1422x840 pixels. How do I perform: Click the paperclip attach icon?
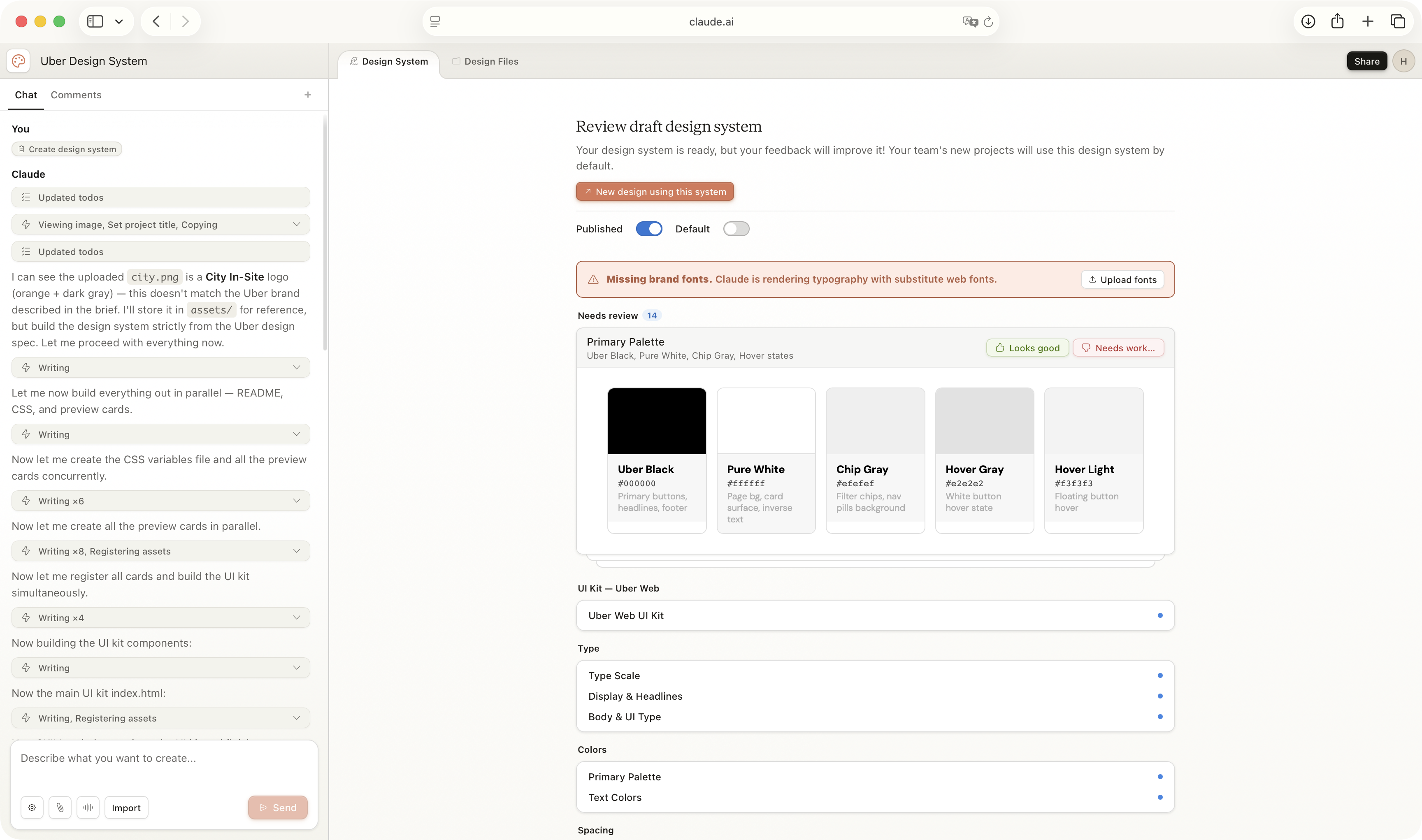[x=60, y=808]
